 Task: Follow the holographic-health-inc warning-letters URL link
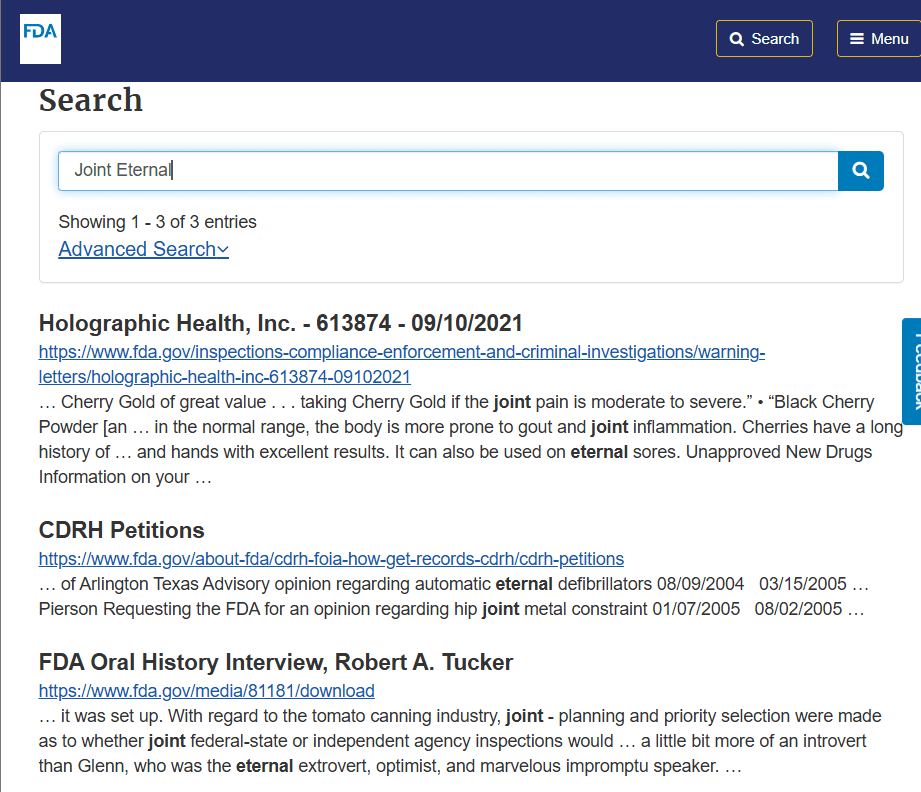(x=402, y=364)
